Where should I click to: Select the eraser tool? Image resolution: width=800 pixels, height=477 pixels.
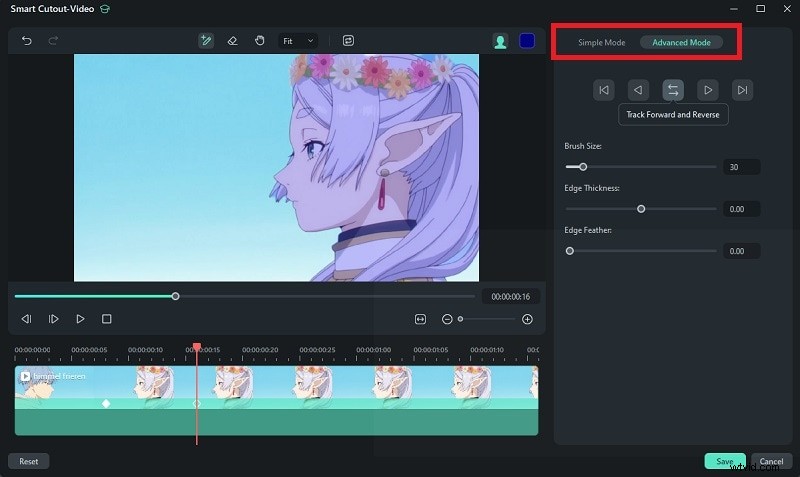(x=233, y=41)
